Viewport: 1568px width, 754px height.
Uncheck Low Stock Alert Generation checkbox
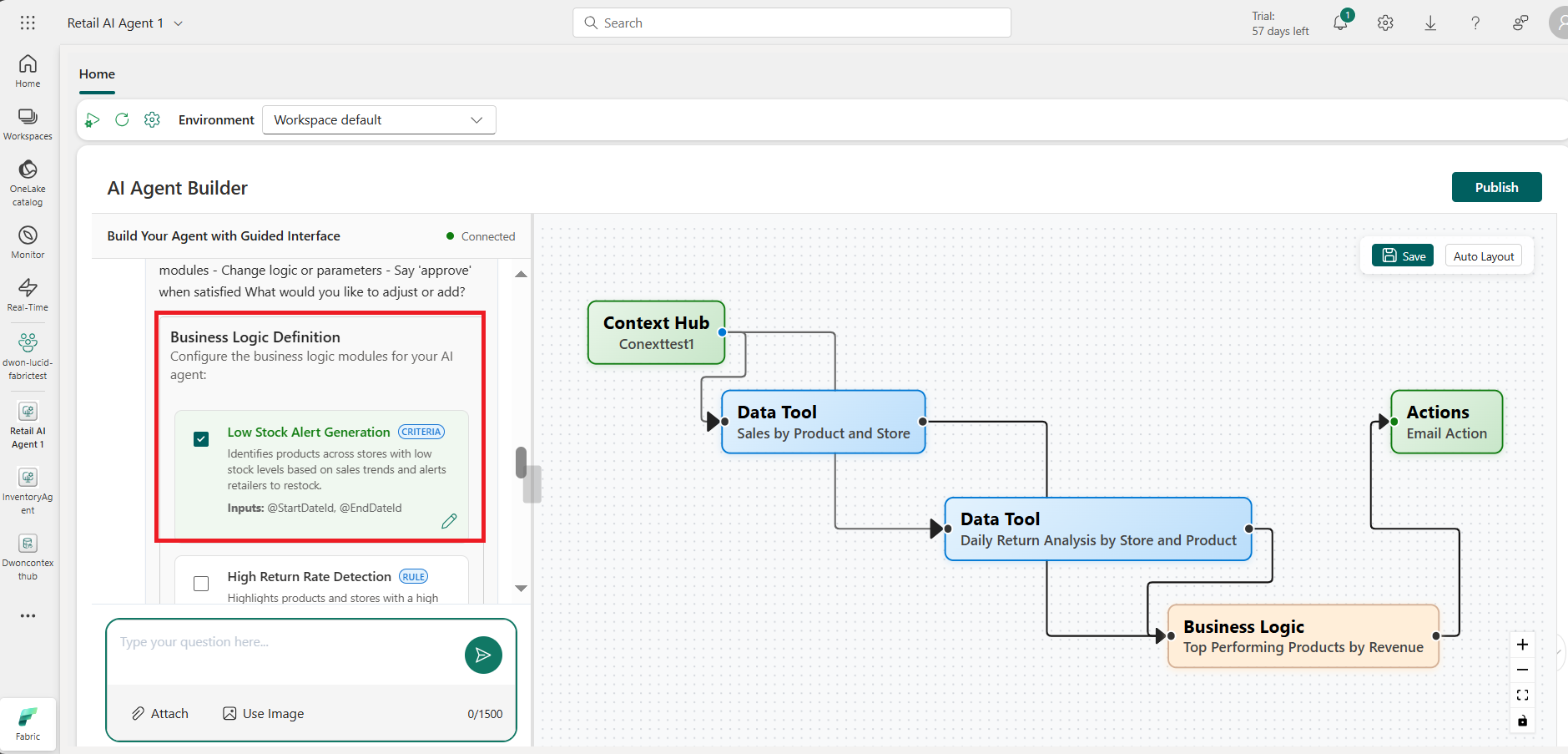coord(201,439)
